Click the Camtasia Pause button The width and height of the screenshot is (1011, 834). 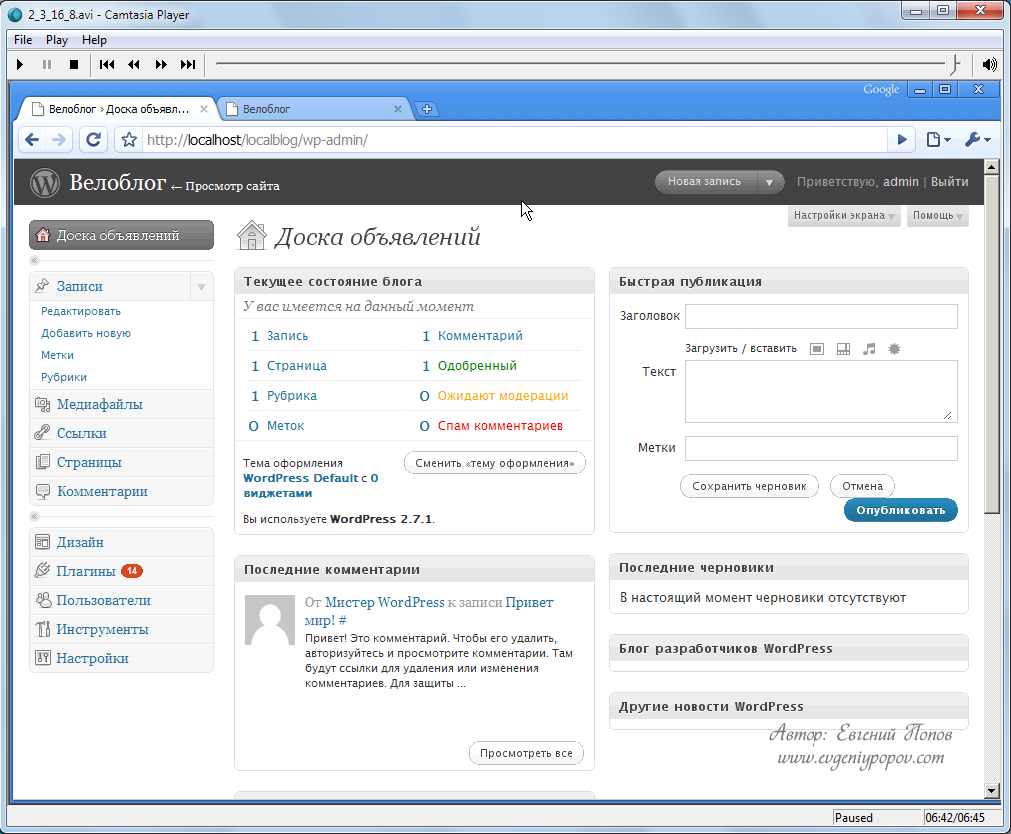(47, 65)
